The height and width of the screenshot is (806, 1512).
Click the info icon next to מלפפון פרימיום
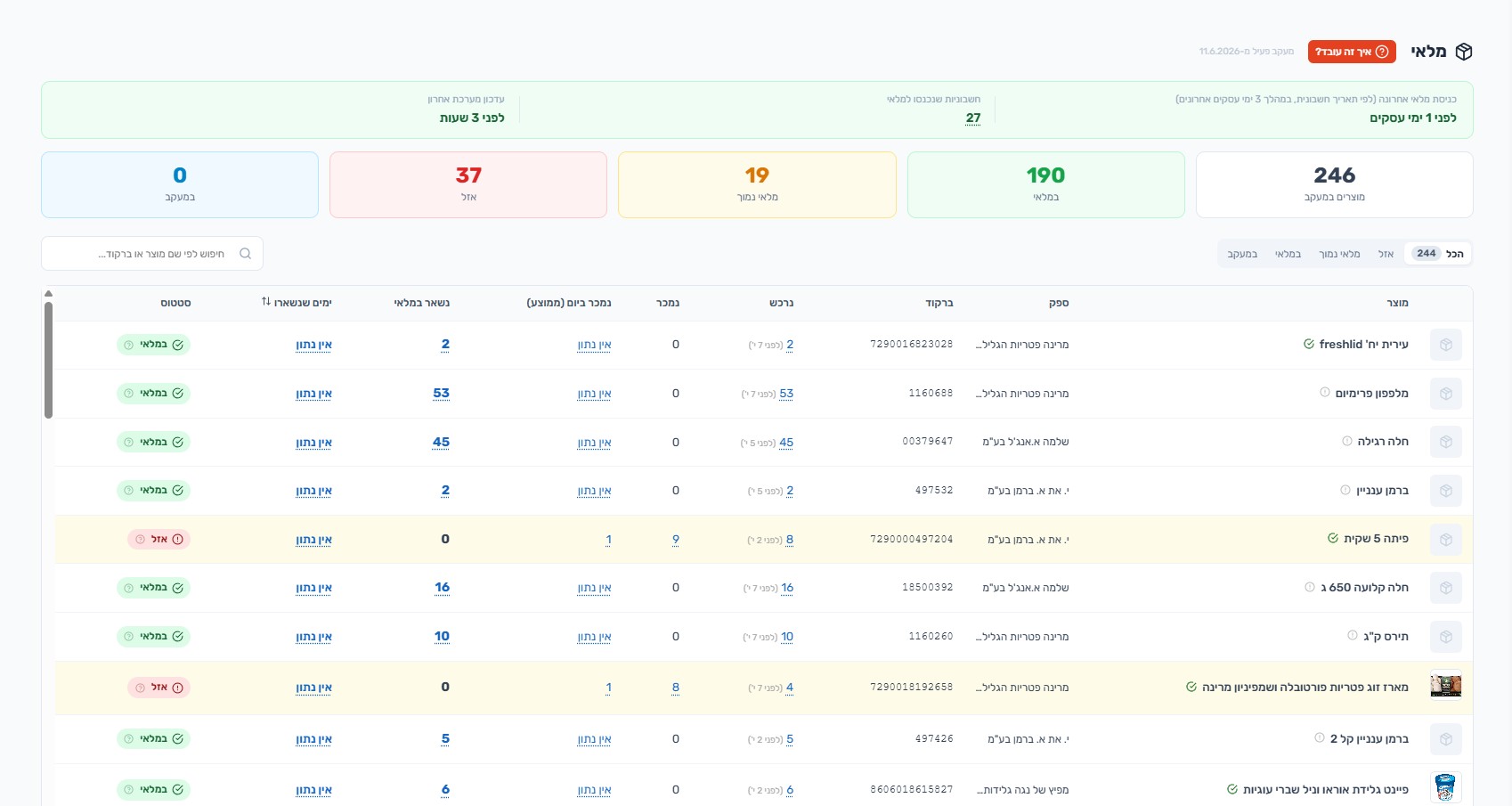click(x=1325, y=393)
